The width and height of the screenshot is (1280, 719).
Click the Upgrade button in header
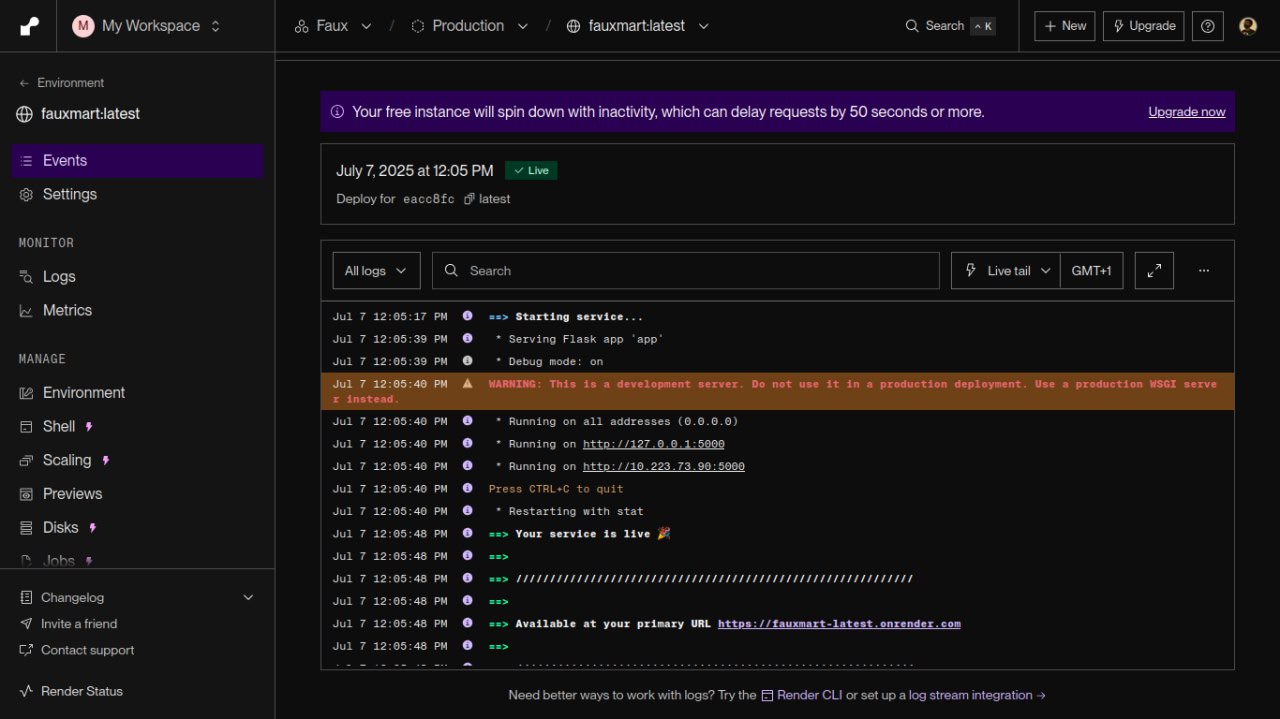coord(1143,26)
